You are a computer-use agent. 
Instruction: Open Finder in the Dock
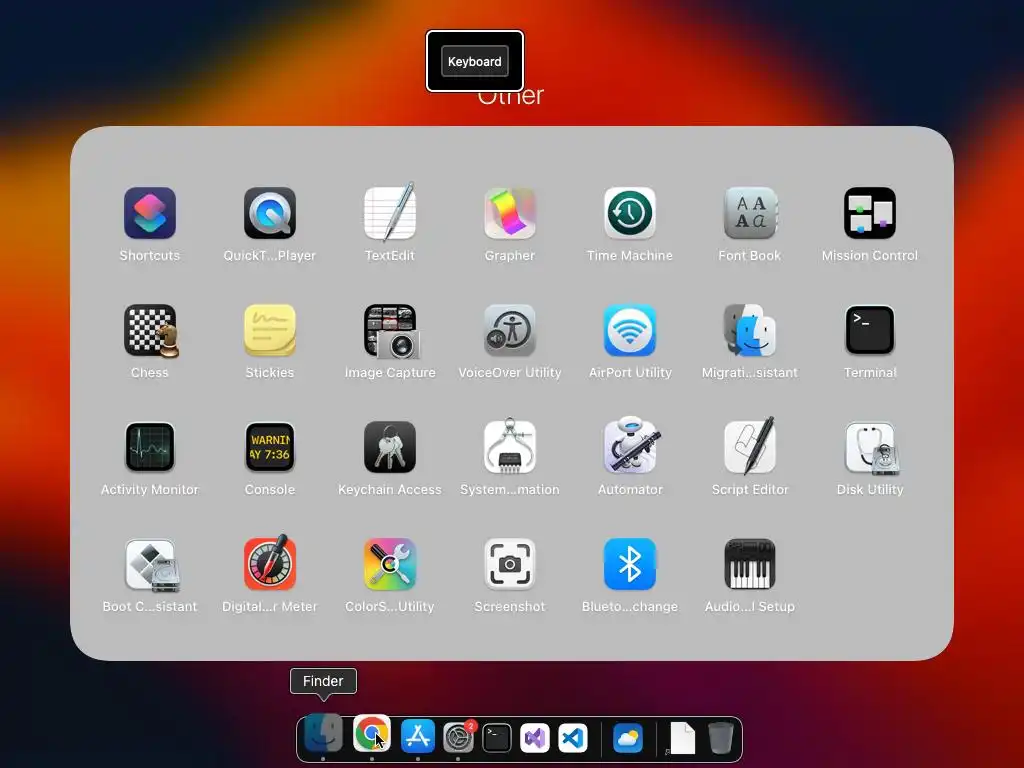coord(323,734)
